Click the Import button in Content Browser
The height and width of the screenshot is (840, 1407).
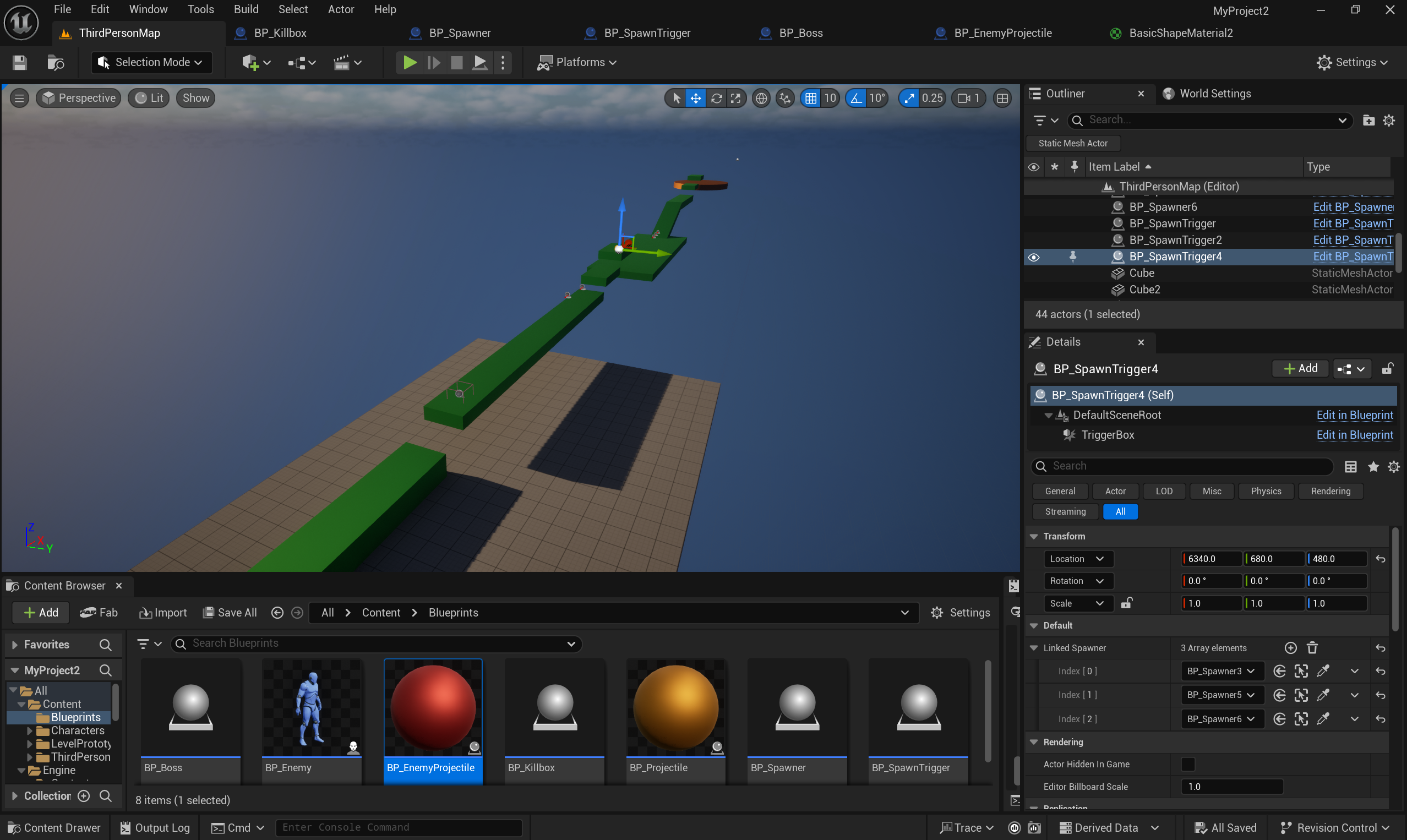click(x=163, y=613)
